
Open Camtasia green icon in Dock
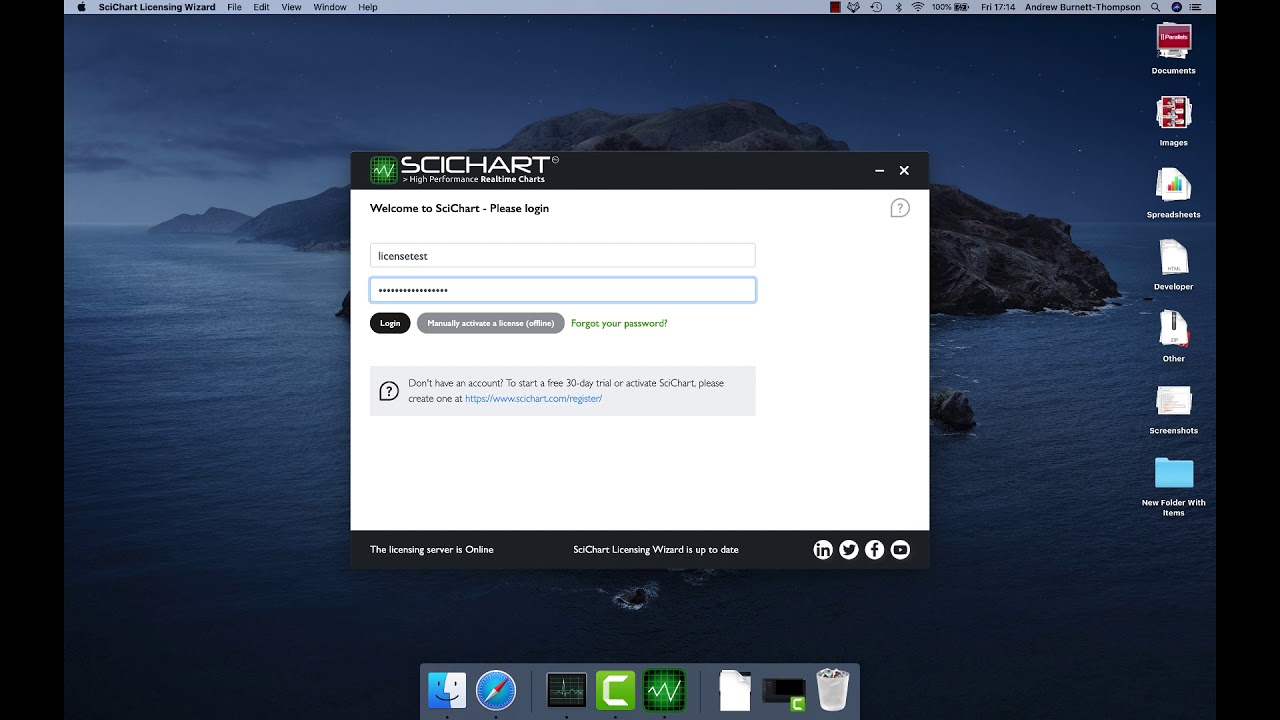coord(615,690)
